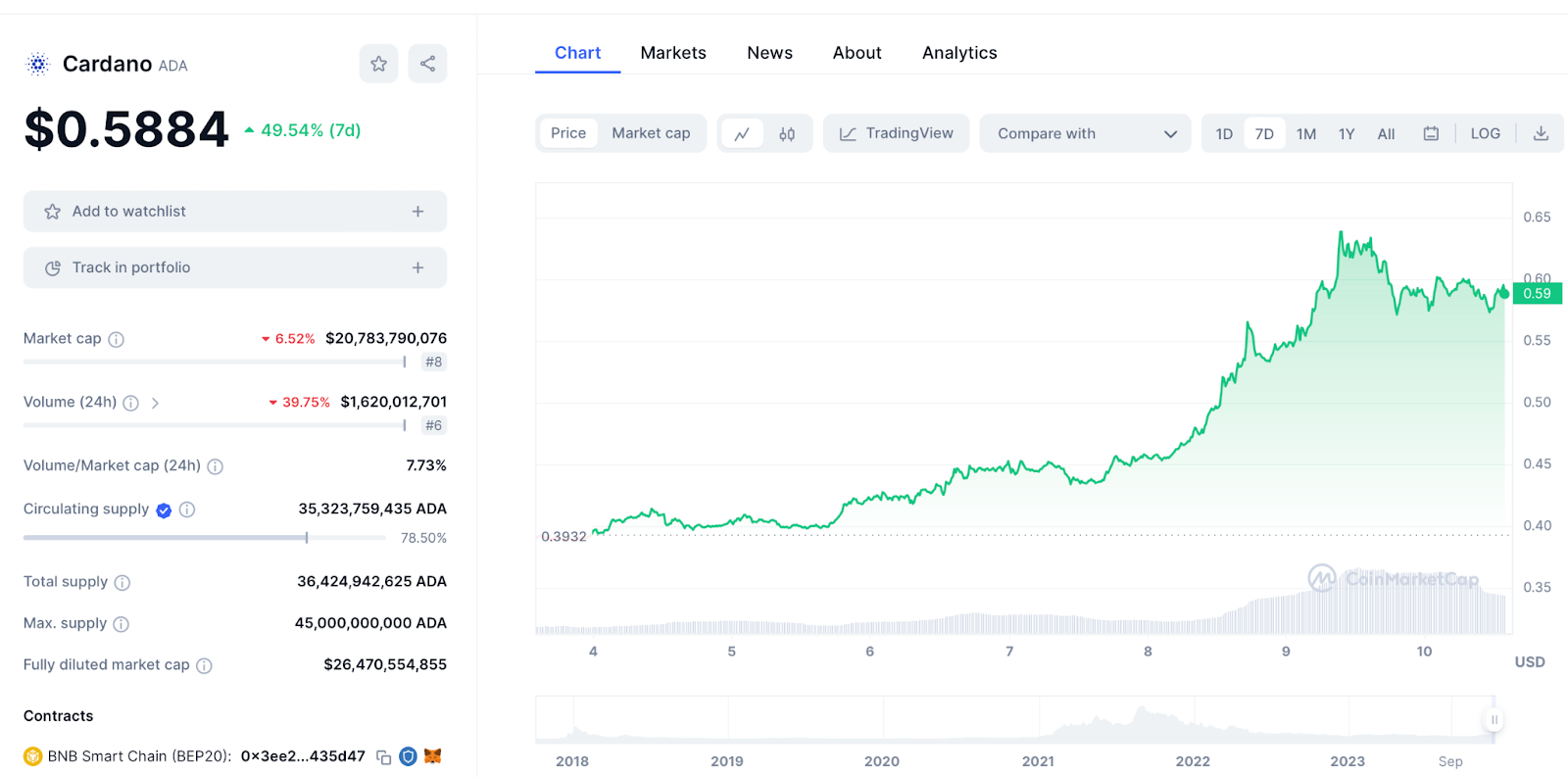Click the 0.3932 starting price label
1568x777 pixels.
(563, 537)
